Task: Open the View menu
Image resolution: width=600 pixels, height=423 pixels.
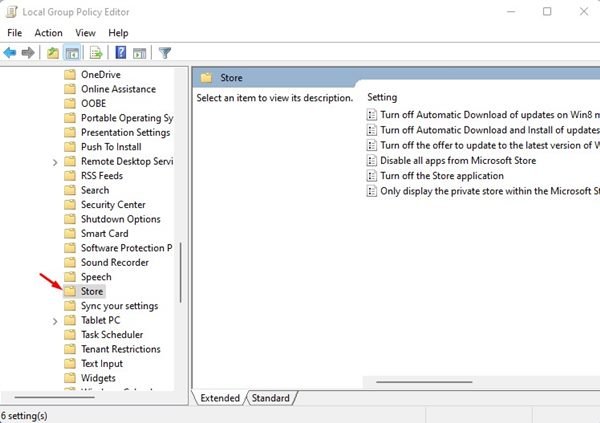Action: pyautogui.click(x=85, y=33)
